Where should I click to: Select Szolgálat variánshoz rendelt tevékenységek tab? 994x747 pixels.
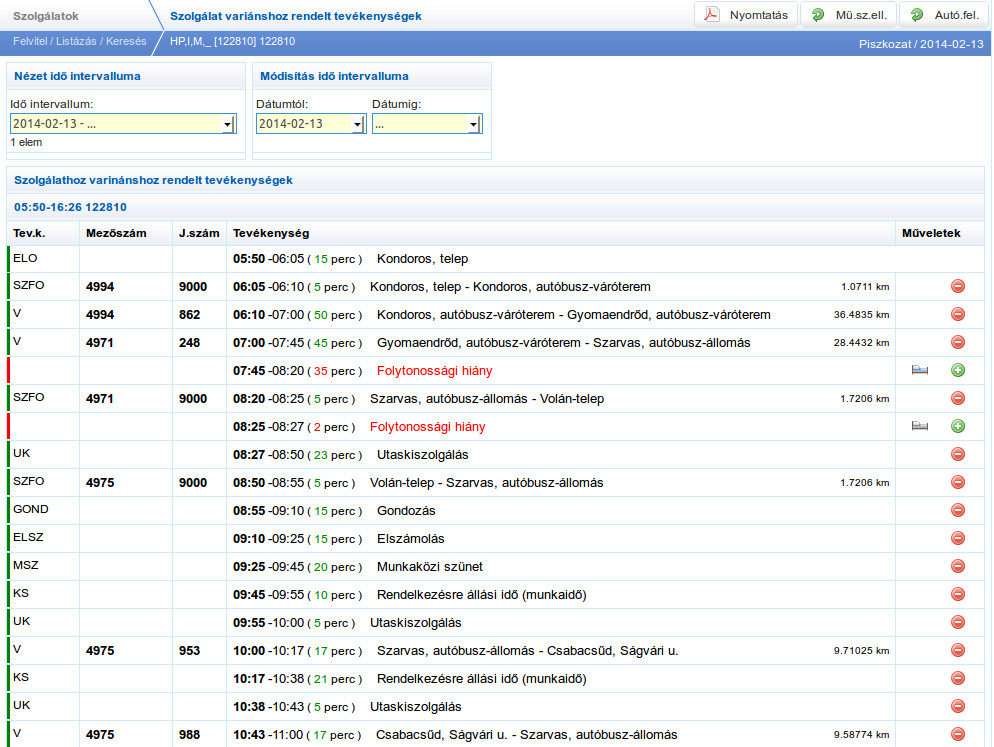click(x=295, y=16)
